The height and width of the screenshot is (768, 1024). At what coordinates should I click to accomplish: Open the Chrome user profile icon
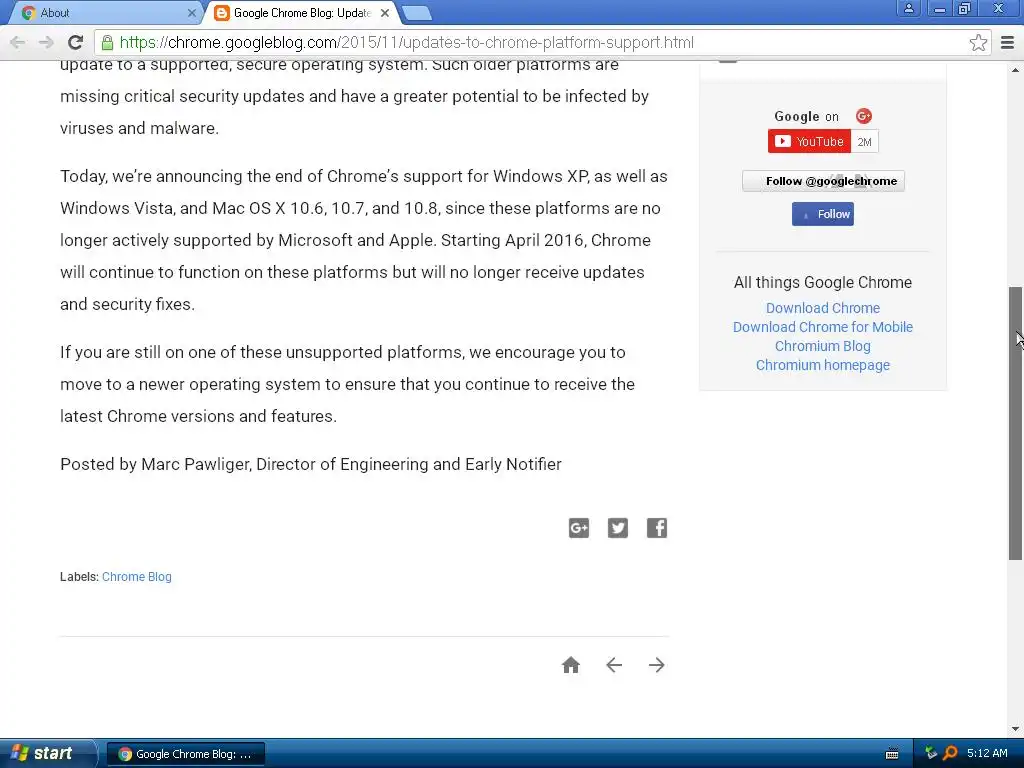pyautogui.click(x=908, y=8)
